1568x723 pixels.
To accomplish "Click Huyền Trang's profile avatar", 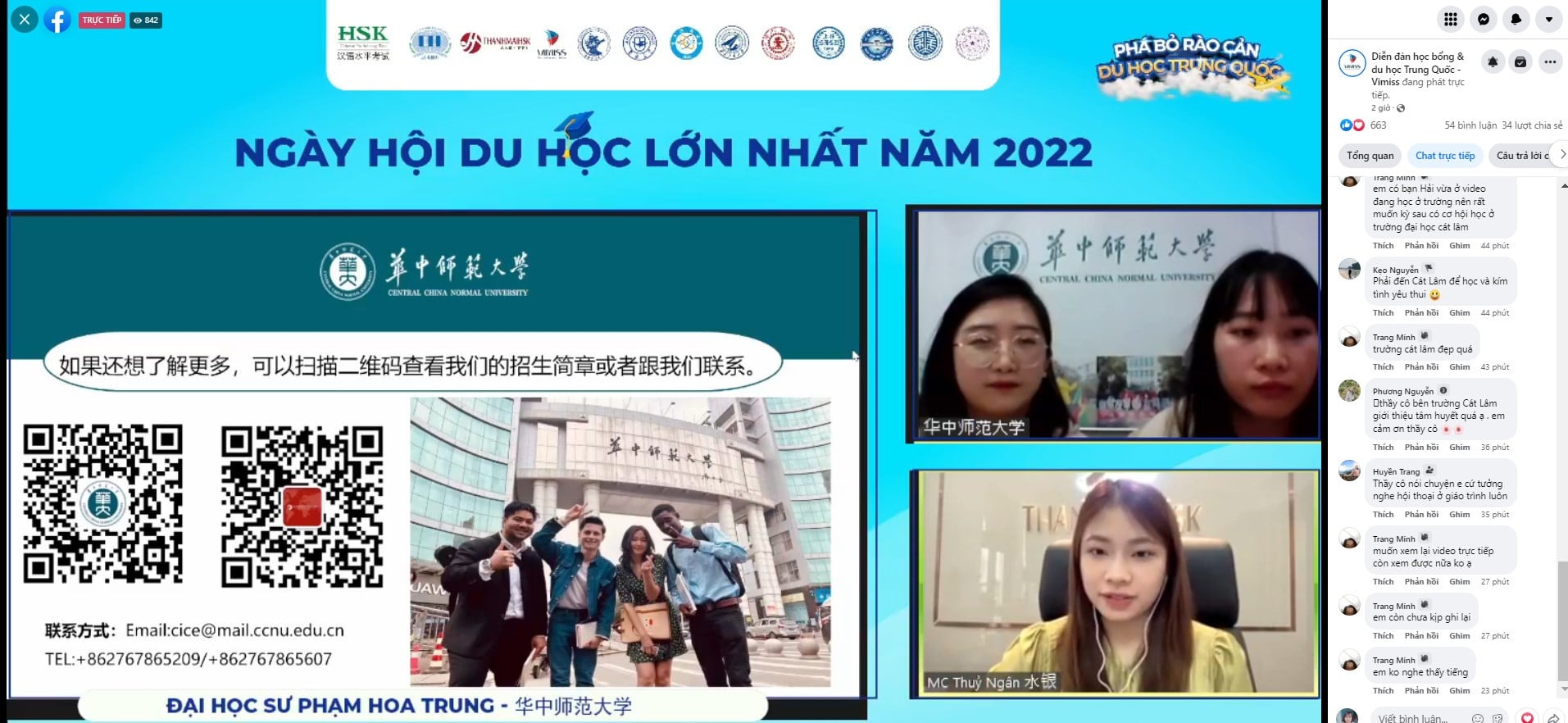I will [x=1349, y=471].
